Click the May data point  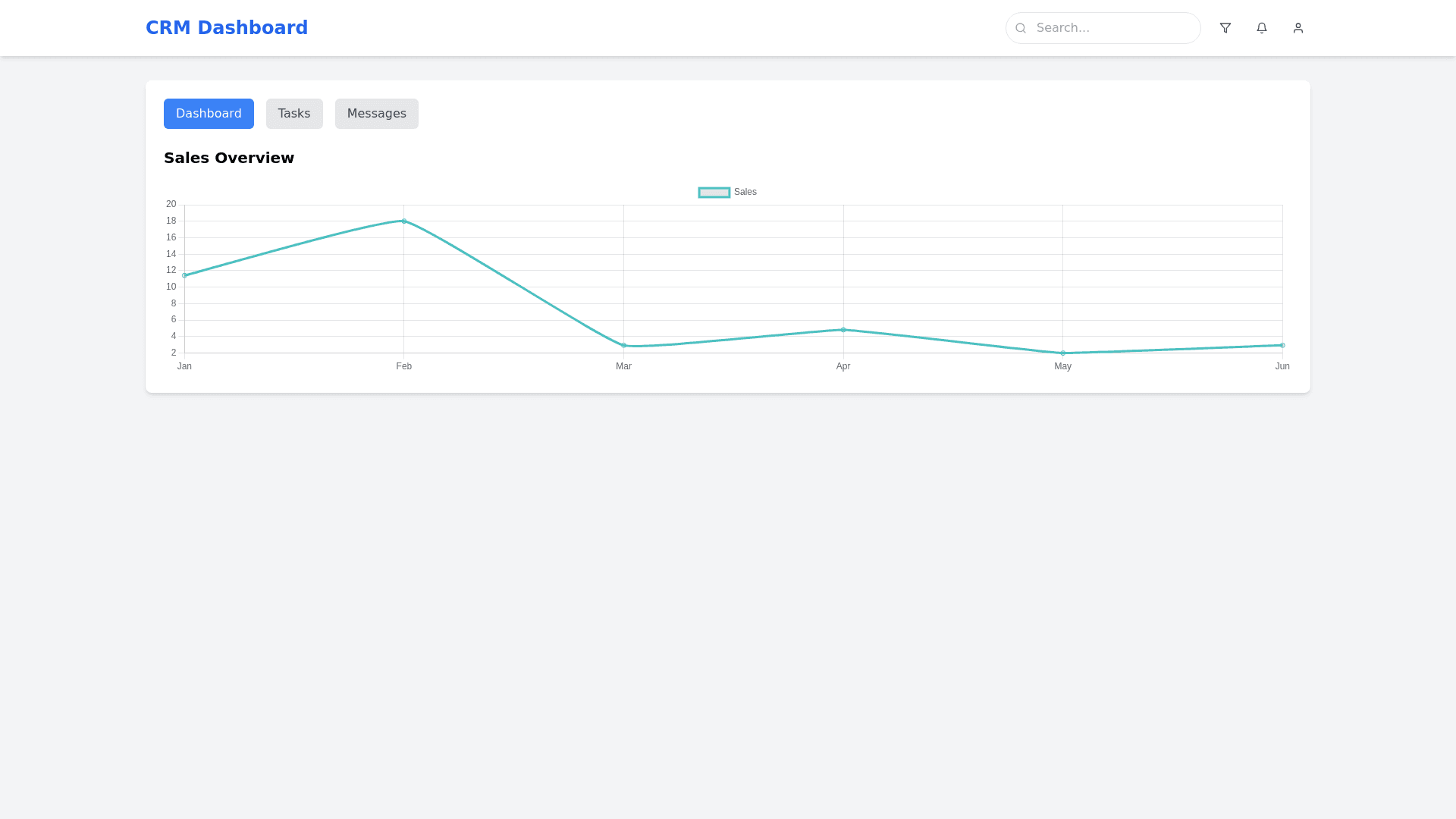1062,353
